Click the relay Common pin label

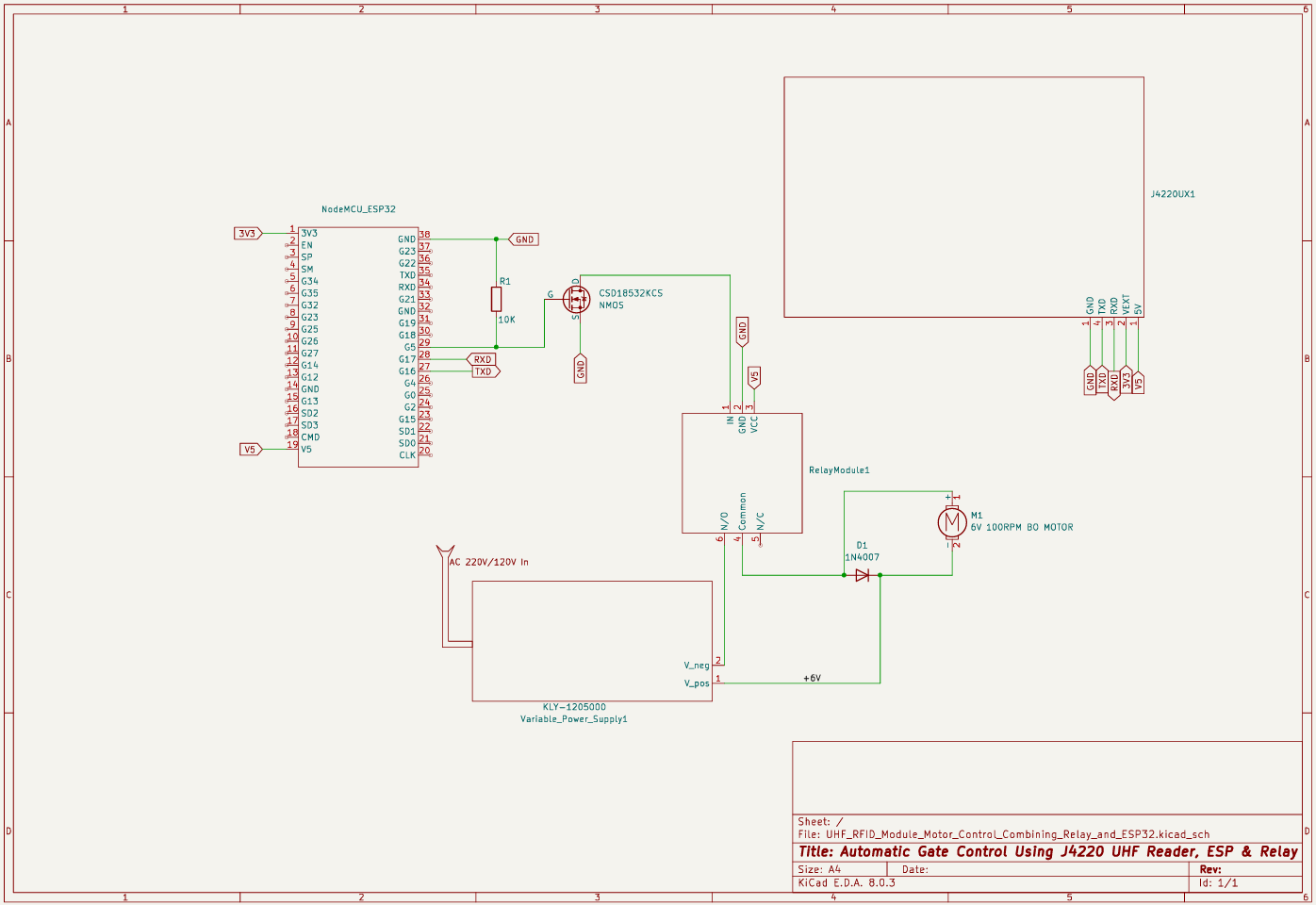(742, 511)
